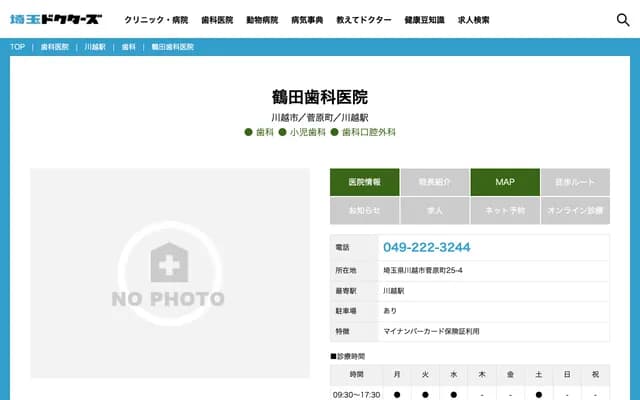The width and height of the screenshot is (640, 400).
Task: Open 歯科医院 menu item
Action: pos(217,20)
